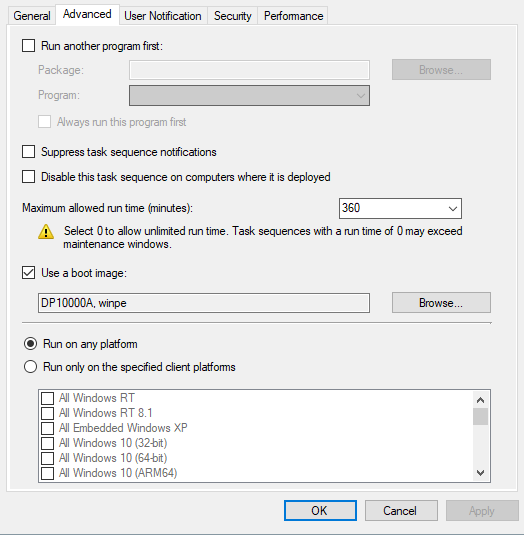Screen dimensions: 524x535
Task: Confirm settings with the OK button
Action: point(320,511)
